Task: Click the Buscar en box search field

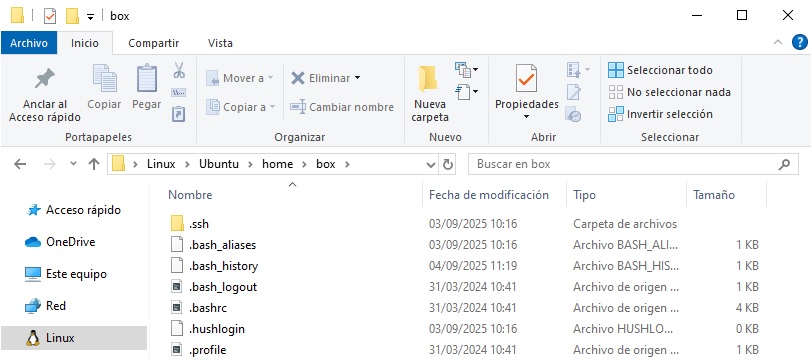Action: pyautogui.click(x=624, y=165)
